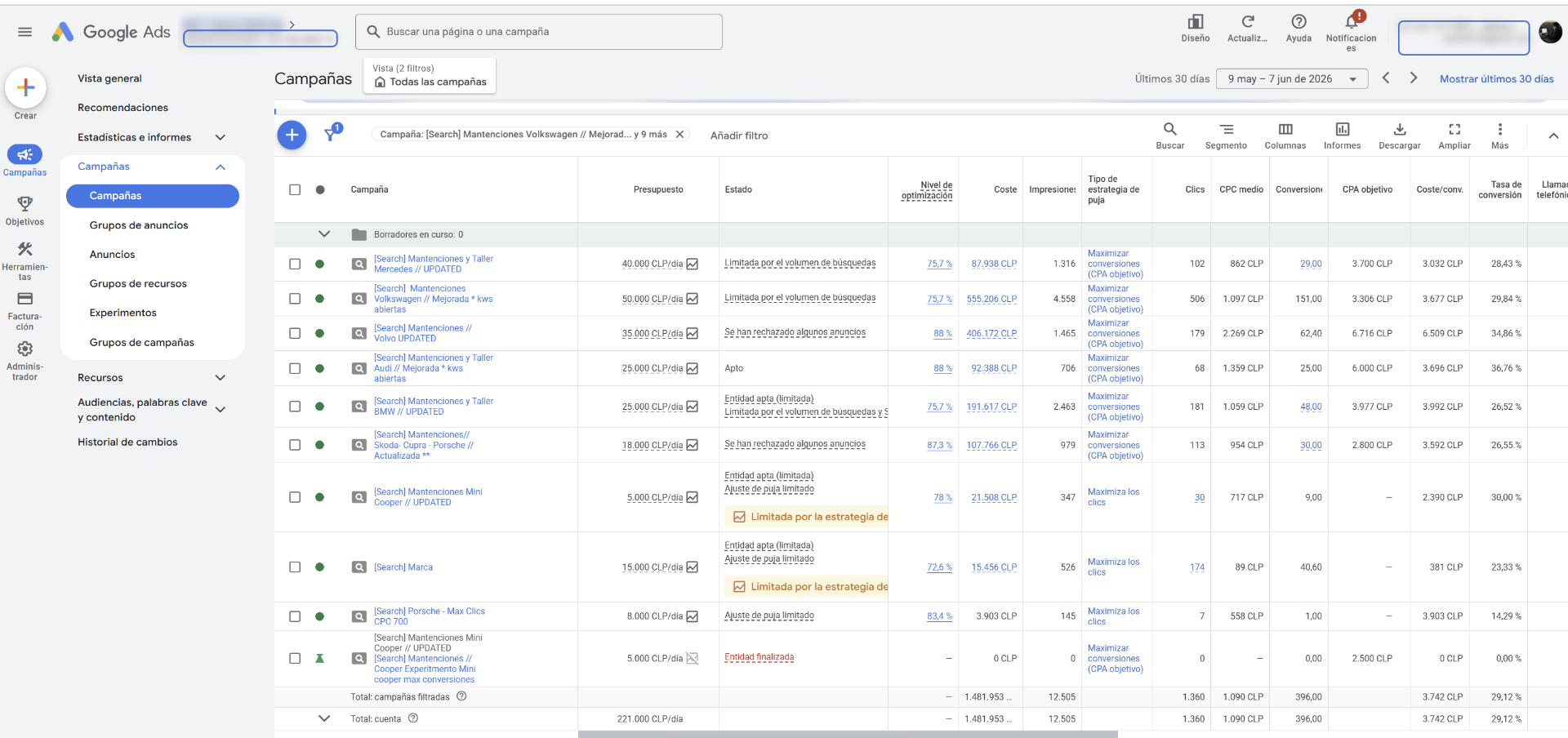Open Administrador in the left rail

24,361
